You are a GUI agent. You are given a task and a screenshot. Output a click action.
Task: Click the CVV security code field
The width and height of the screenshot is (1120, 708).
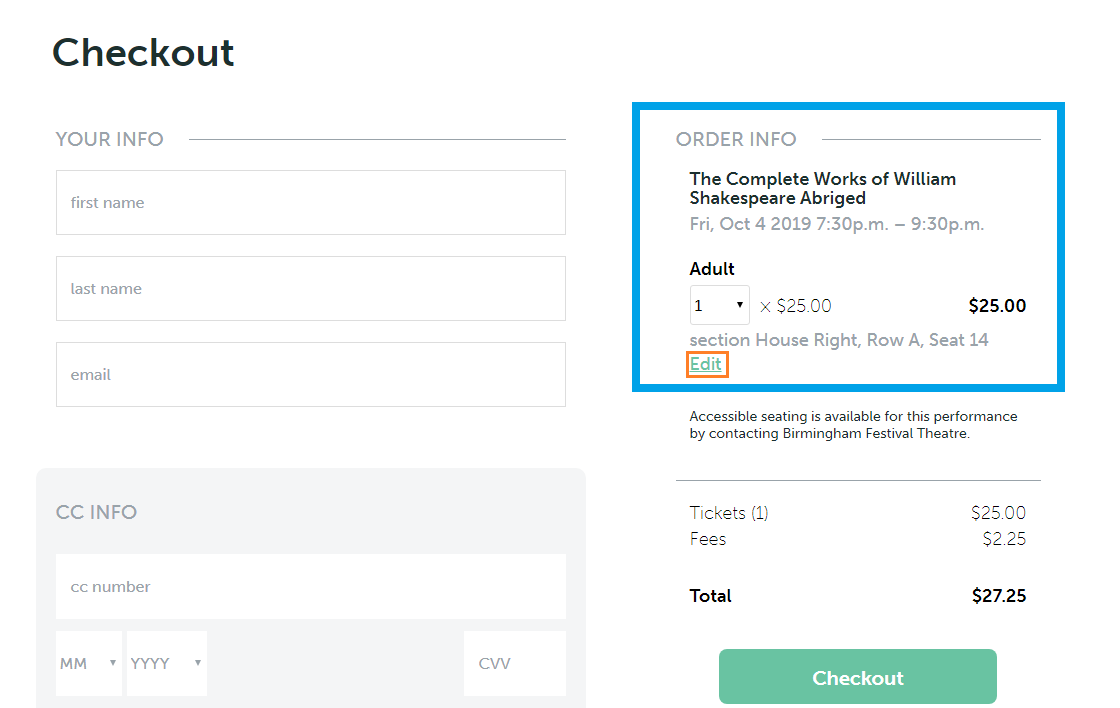pos(514,663)
